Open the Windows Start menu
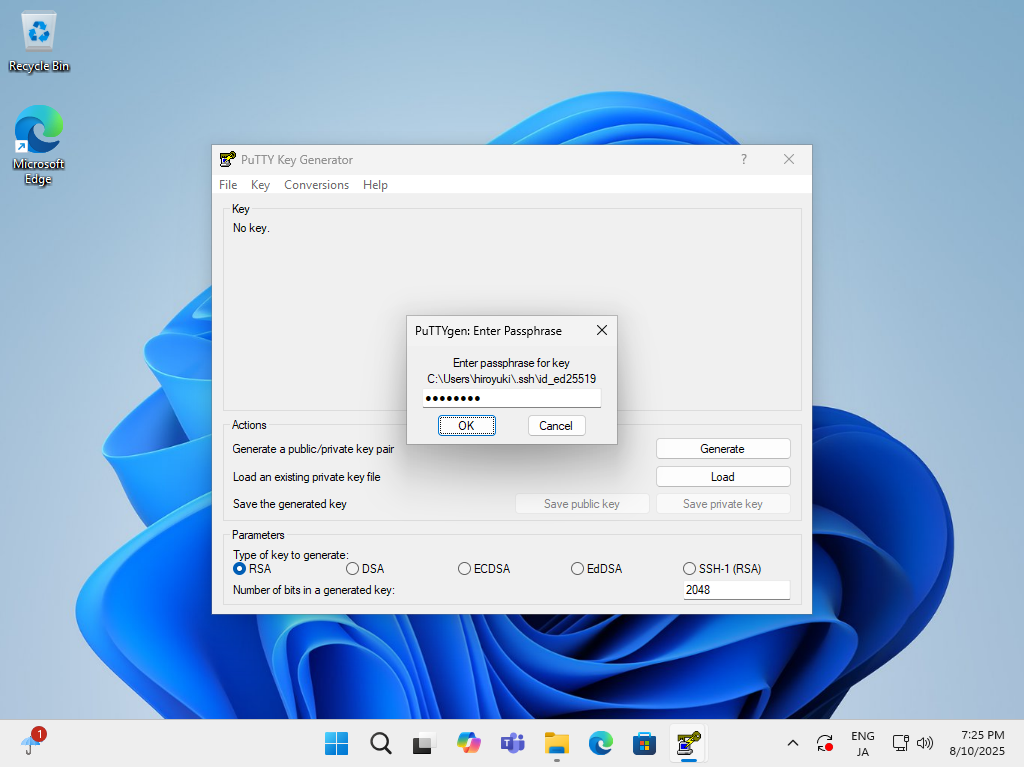The height and width of the screenshot is (767, 1024). point(336,743)
